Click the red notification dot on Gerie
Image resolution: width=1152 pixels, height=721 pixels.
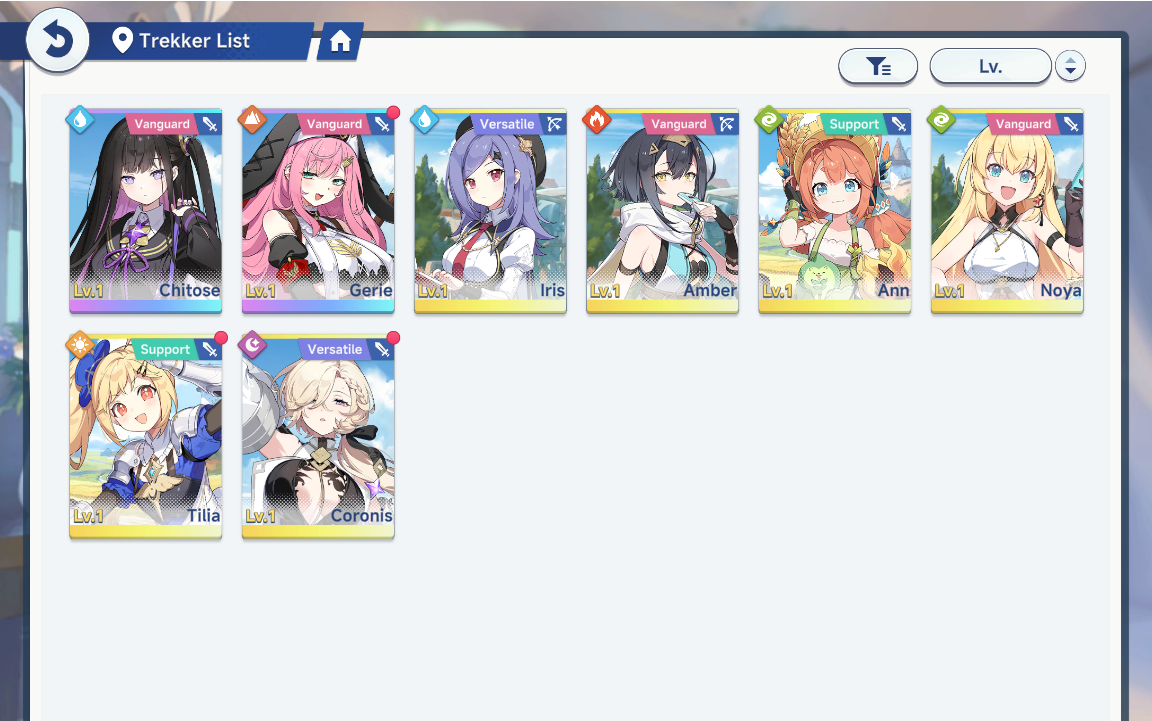(x=393, y=112)
